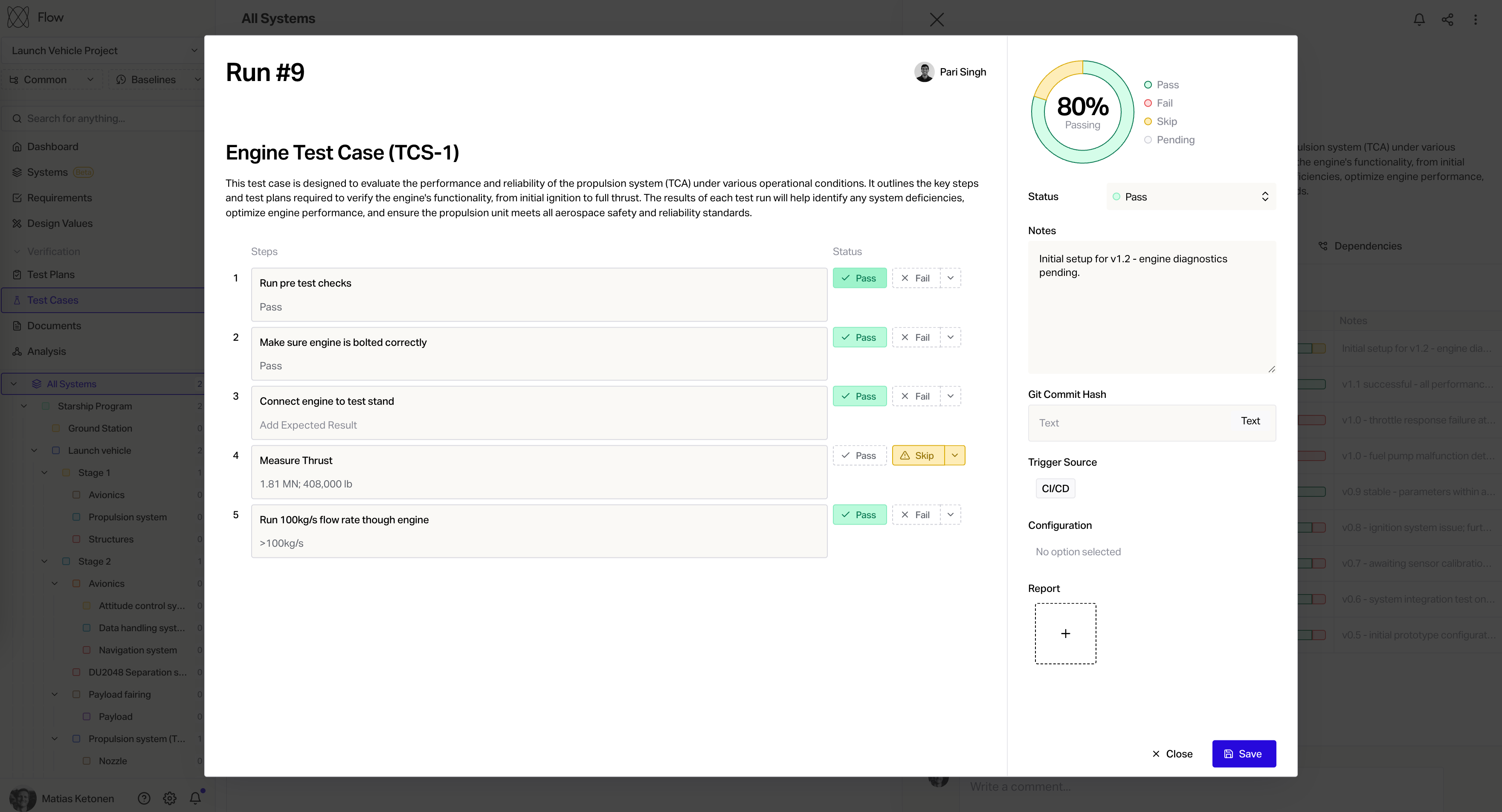The height and width of the screenshot is (812, 1502).
Task: Click the 80% passing donut chart
Action: click(1083, 112)
